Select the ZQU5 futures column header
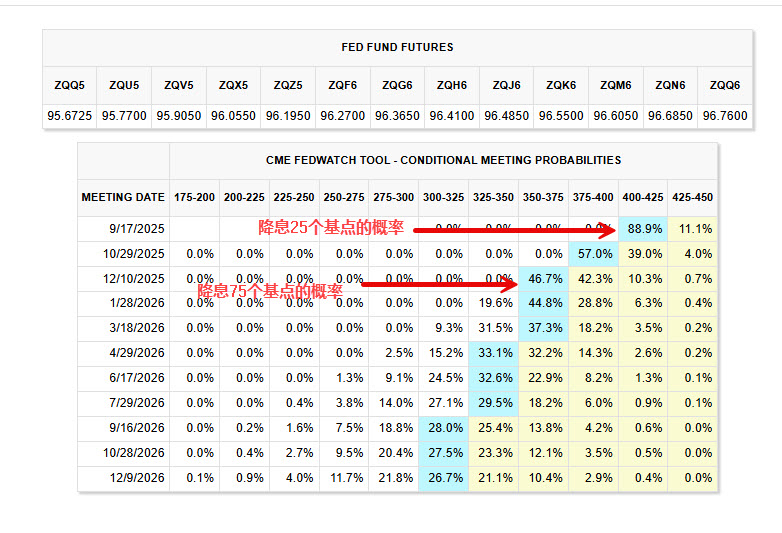Image resolution: width=782 pixels, height=533 pixels. (x=124, y=85)
